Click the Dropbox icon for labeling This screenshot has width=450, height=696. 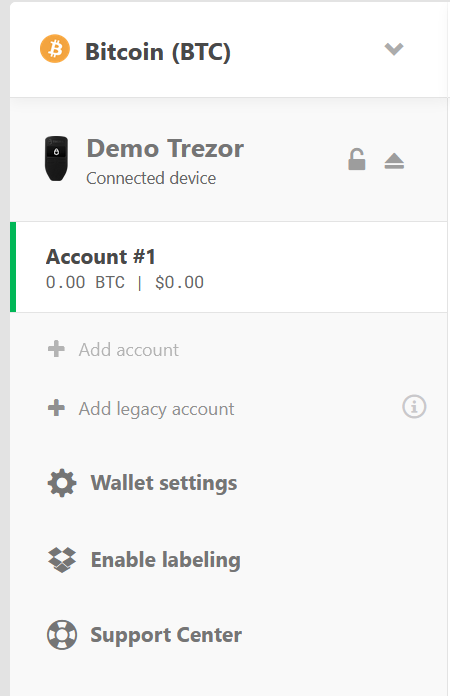(x=62, y=560)
